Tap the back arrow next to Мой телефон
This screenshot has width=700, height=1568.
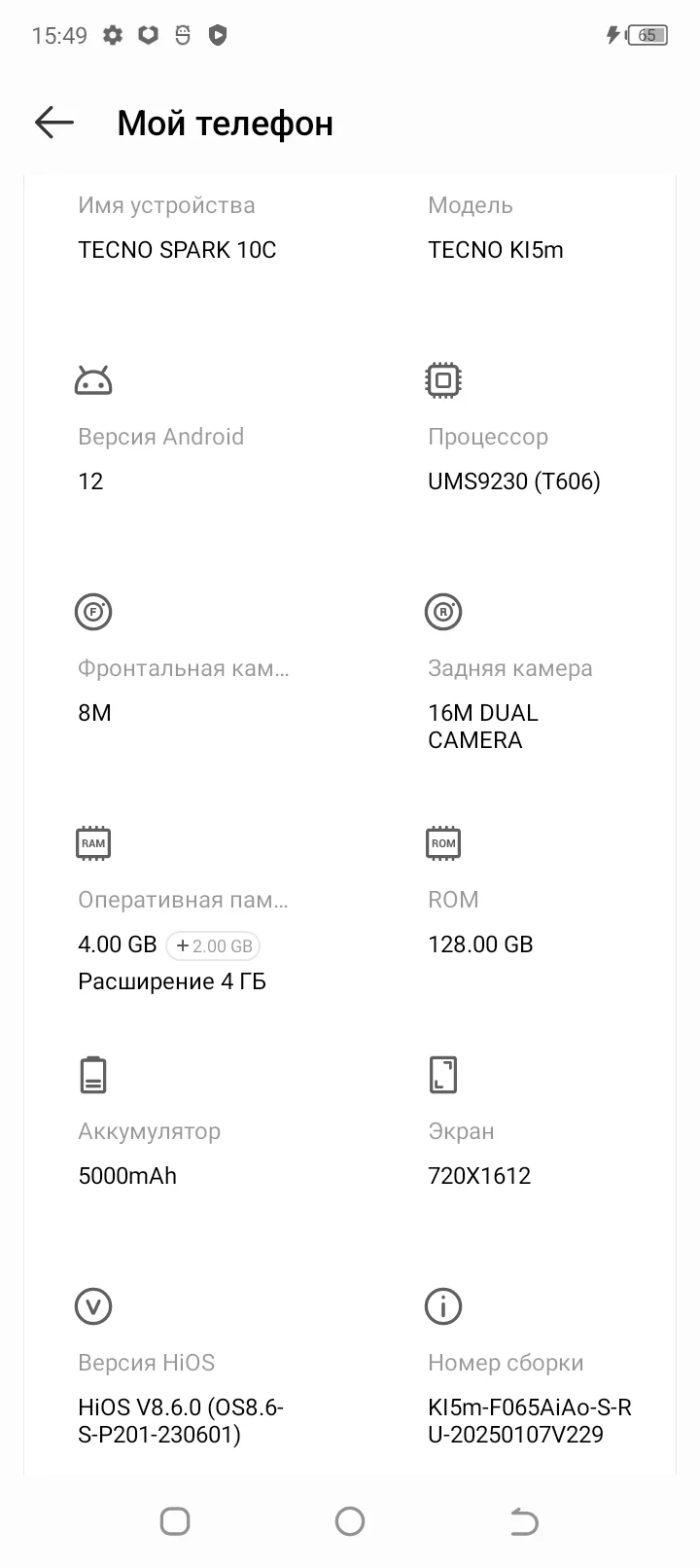(x=54, y=123)
